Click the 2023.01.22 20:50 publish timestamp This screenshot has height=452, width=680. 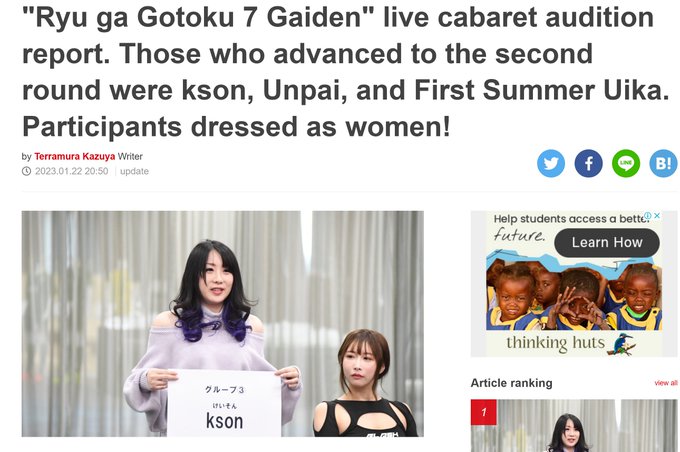pos(72,171)
